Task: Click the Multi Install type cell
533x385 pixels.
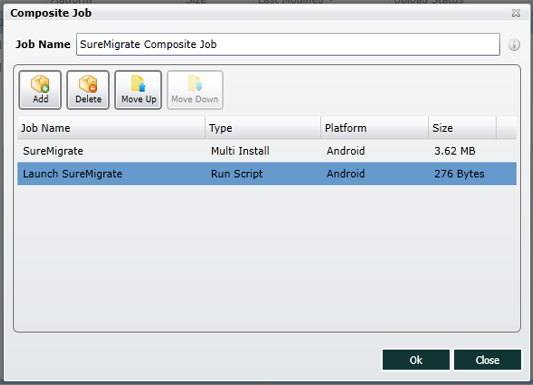Action: (240, 151)
